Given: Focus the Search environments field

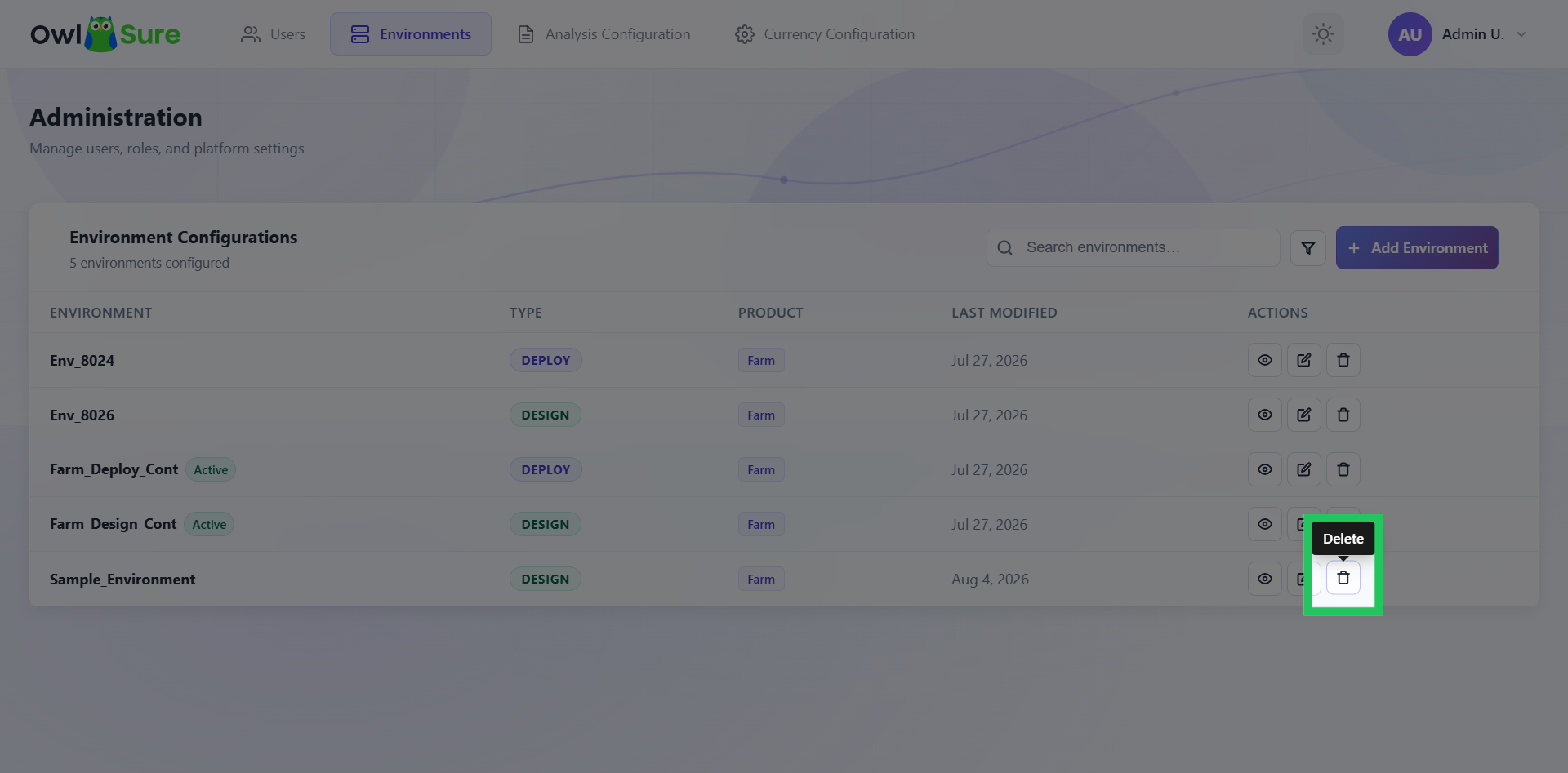Looking at the screenshot, I should coord(1134,247).
